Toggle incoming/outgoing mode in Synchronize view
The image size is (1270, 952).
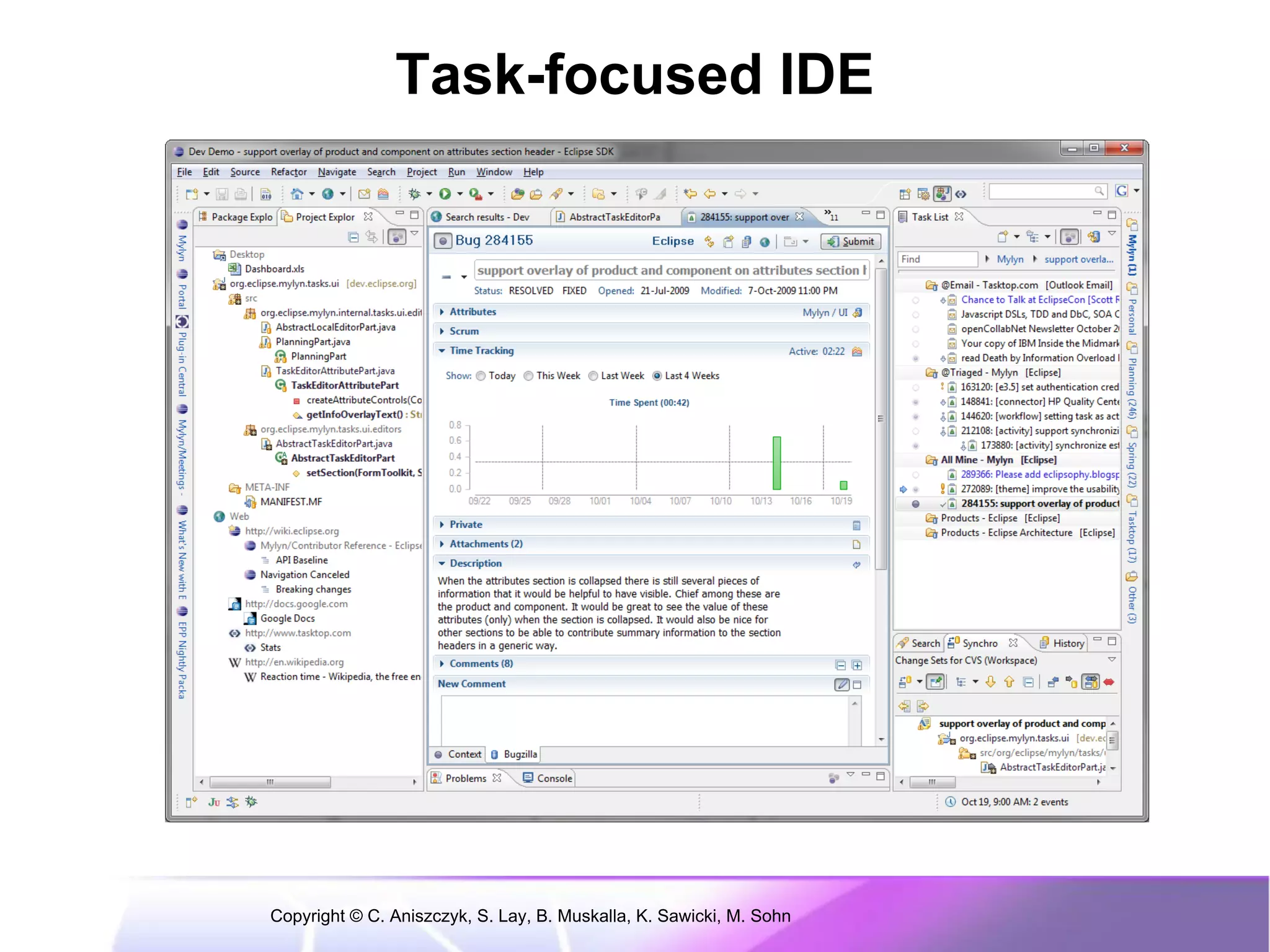pos(1090,682)
